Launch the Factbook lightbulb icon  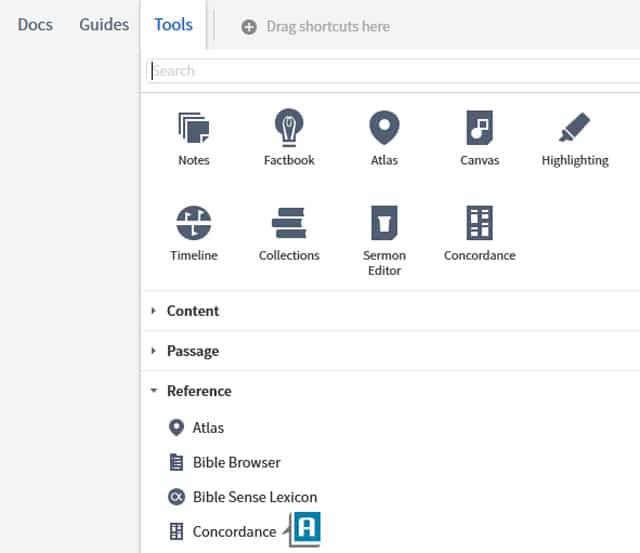(289, 129)
